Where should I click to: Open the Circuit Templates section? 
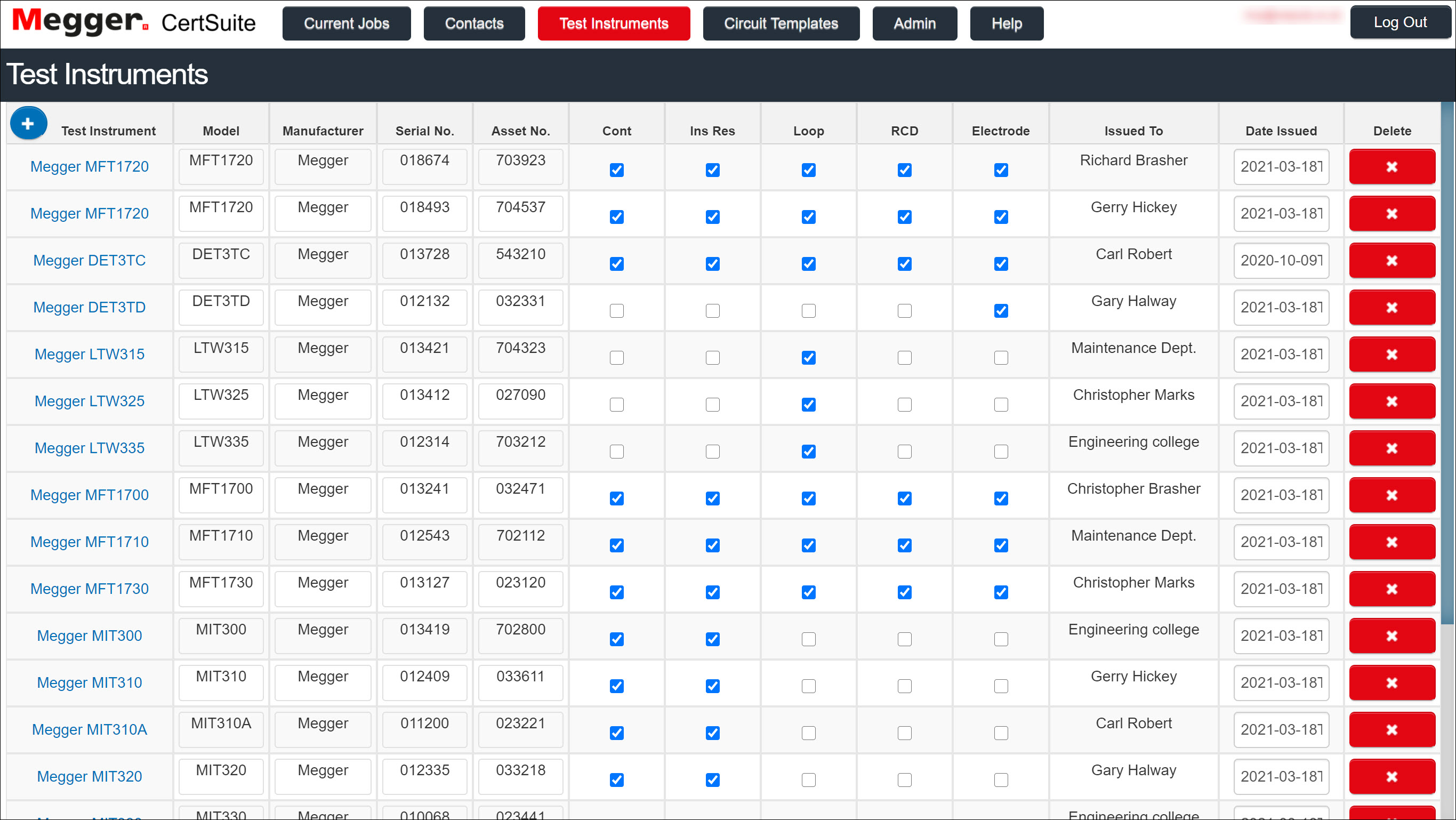pyautogui.click(x=781, y=23)
